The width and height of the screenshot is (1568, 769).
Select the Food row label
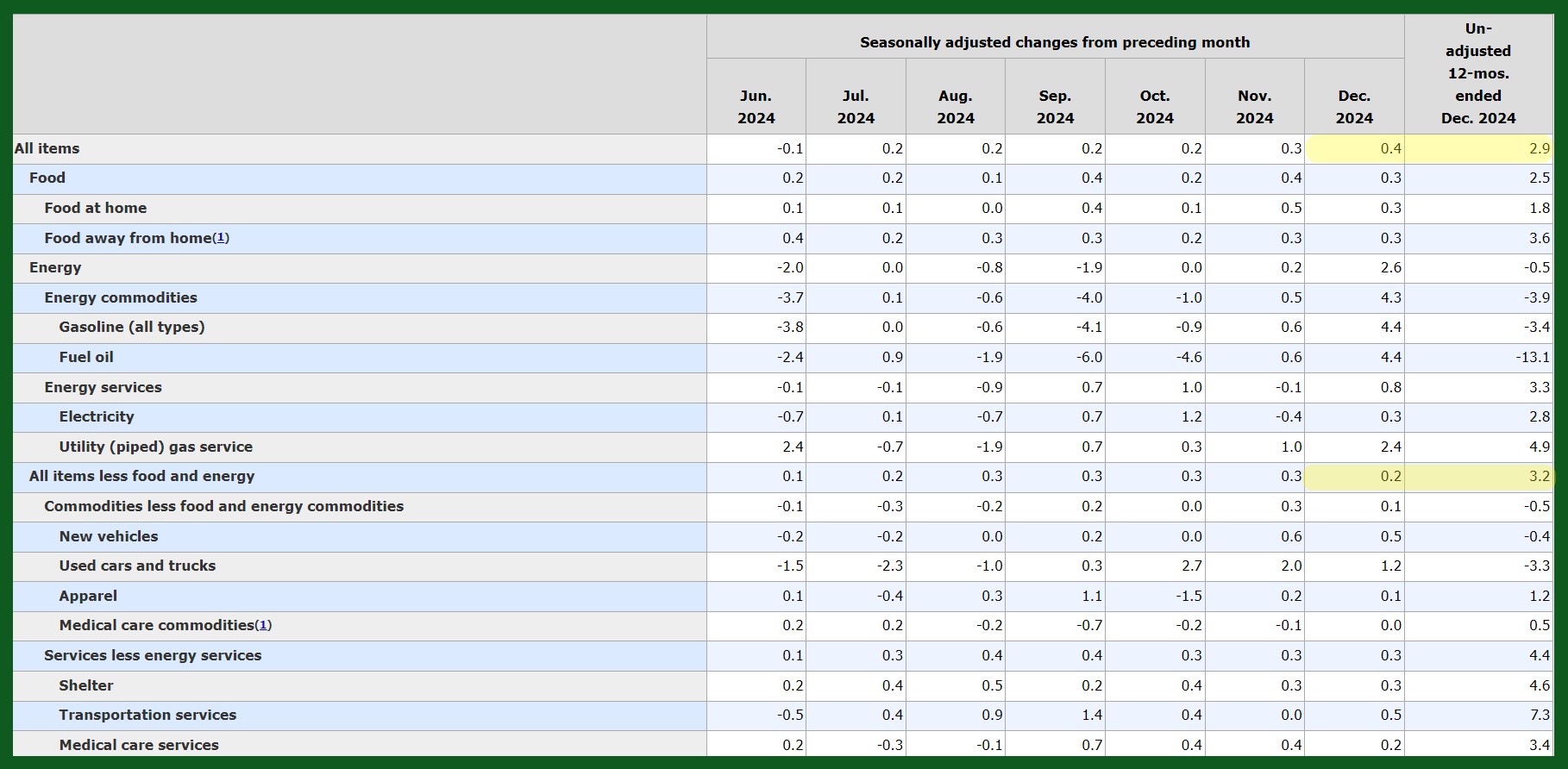[47, 178]
